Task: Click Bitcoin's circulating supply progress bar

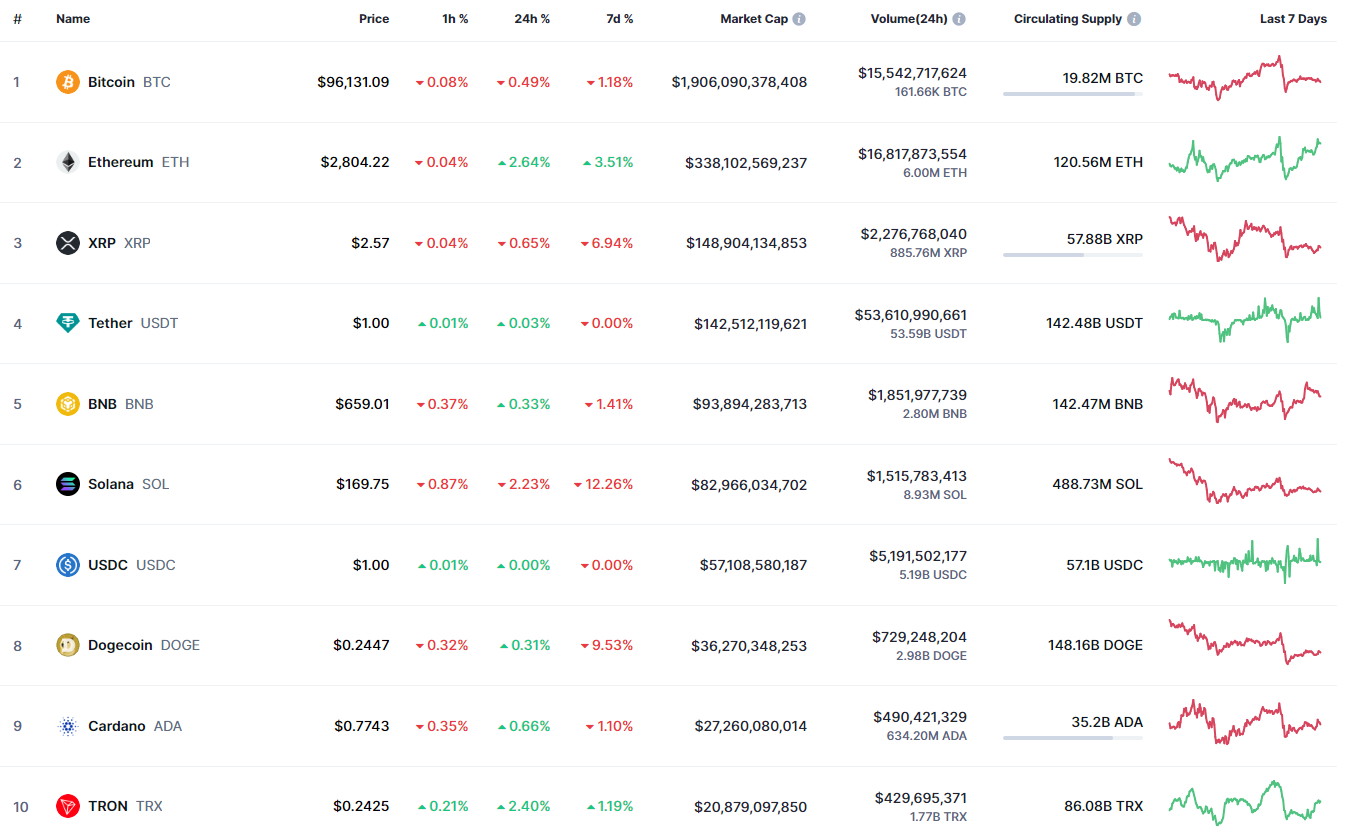Action: [1072, 94]
